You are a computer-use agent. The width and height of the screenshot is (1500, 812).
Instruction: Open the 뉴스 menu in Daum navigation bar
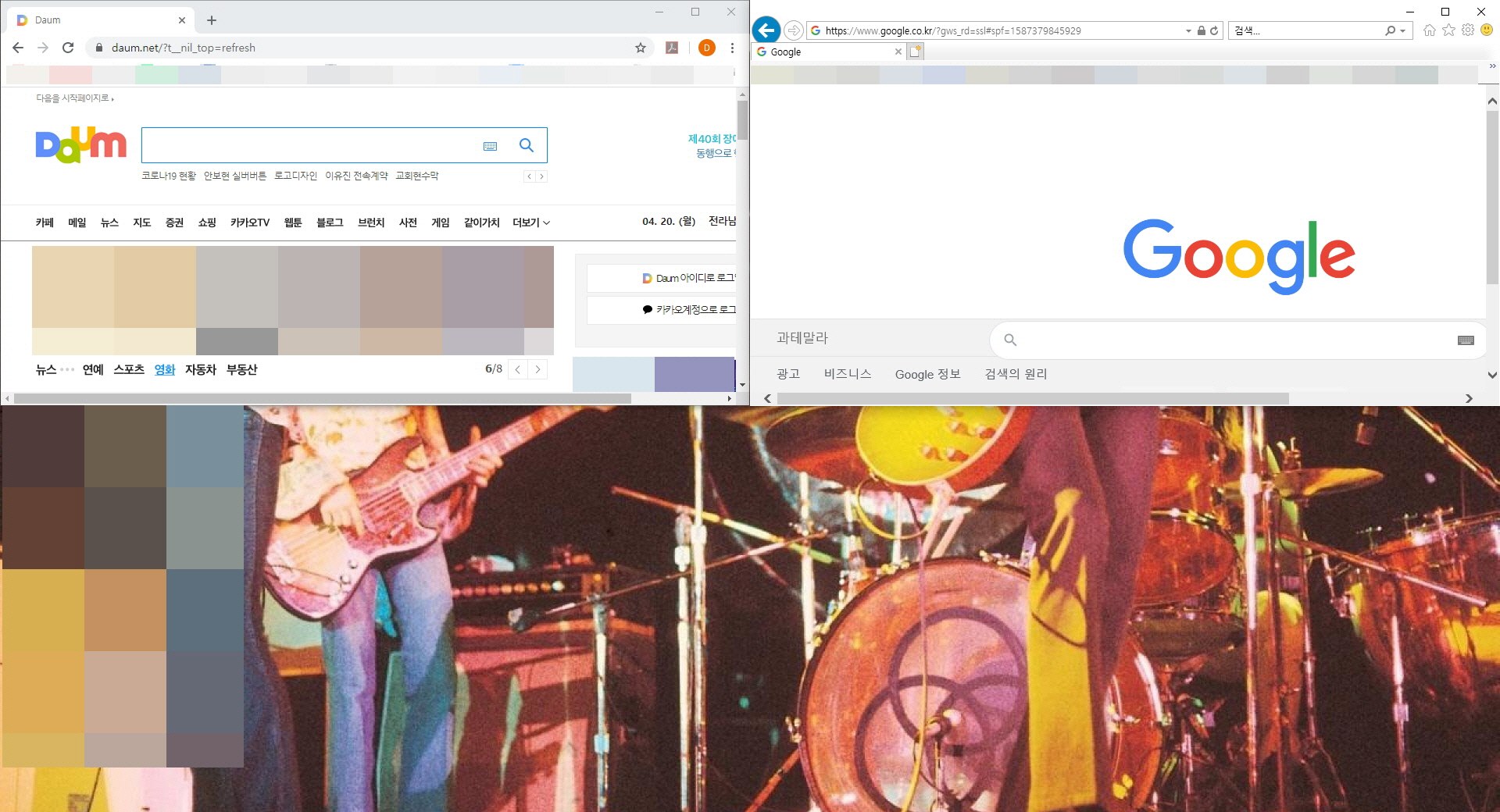109,223
